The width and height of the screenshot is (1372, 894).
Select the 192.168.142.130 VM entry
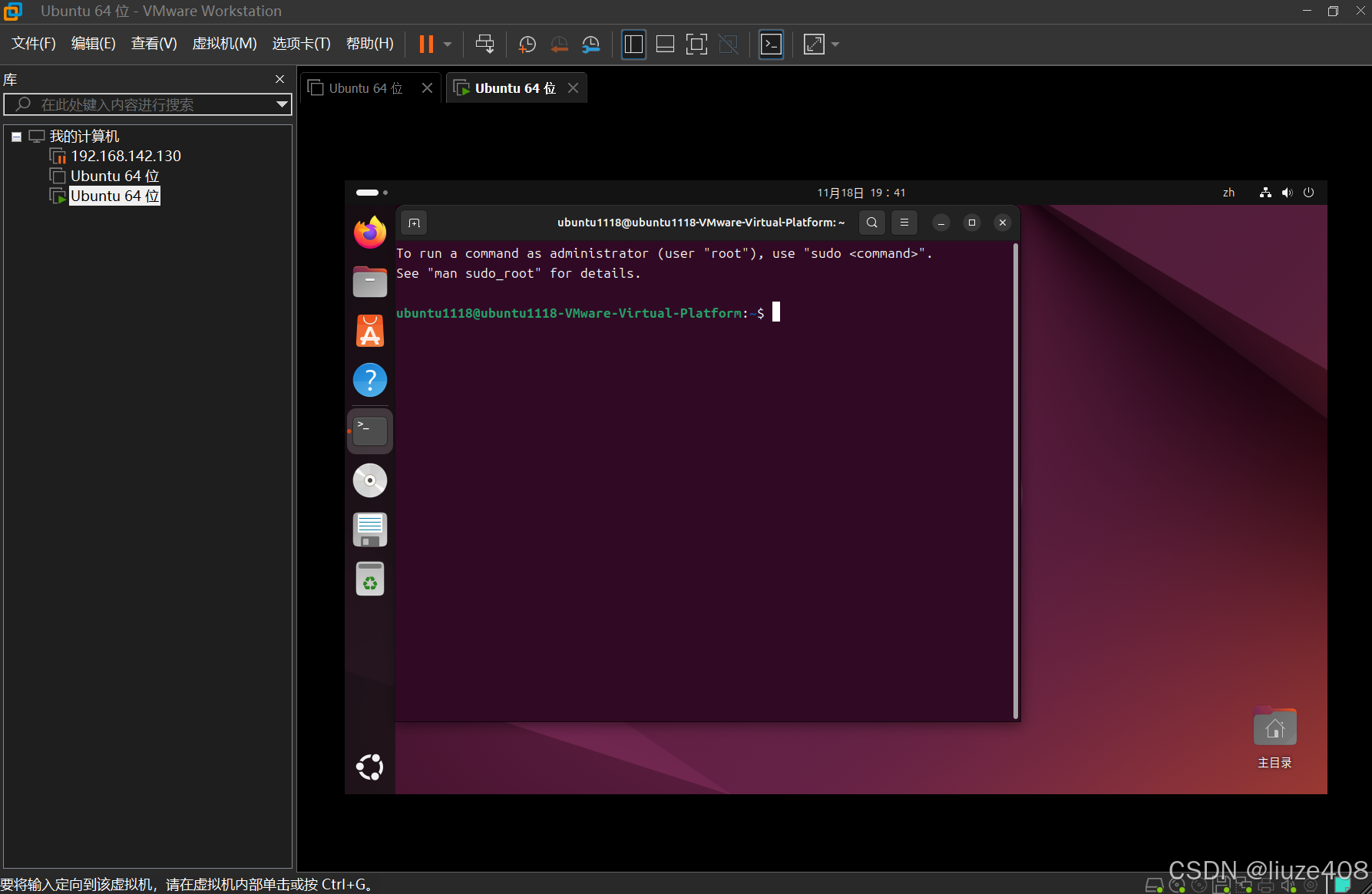click(x=125, y=156)
